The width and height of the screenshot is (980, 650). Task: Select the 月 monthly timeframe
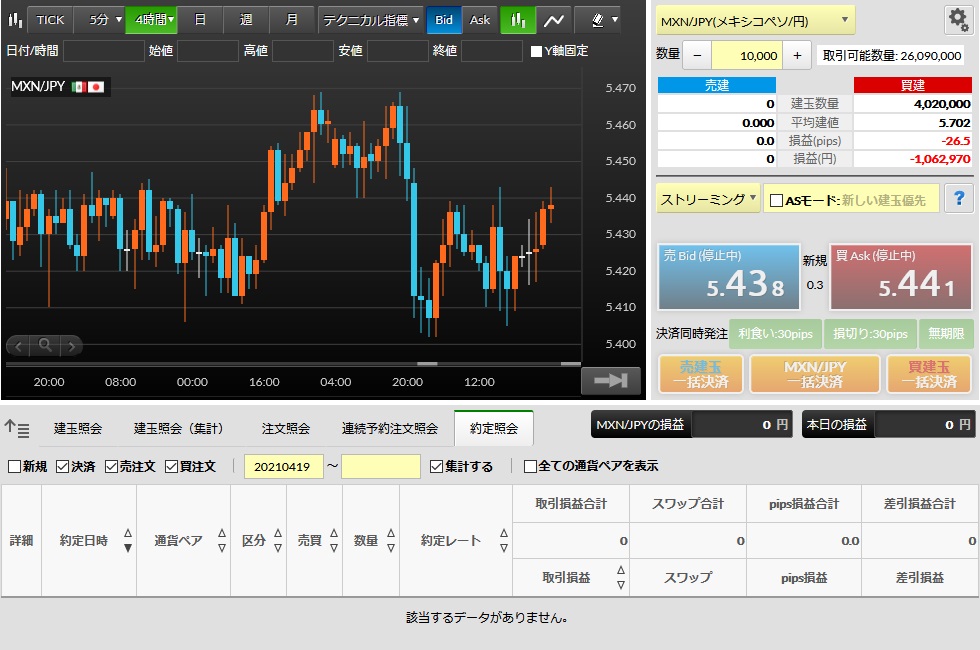tap(292, 20)
